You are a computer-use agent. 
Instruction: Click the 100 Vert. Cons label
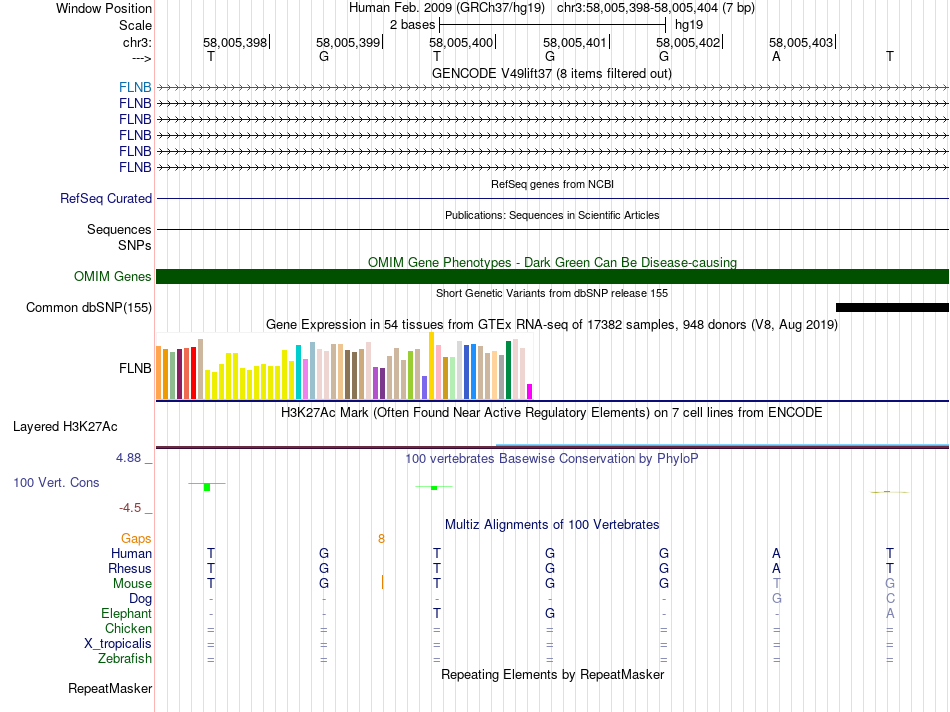tap(56, 482)
